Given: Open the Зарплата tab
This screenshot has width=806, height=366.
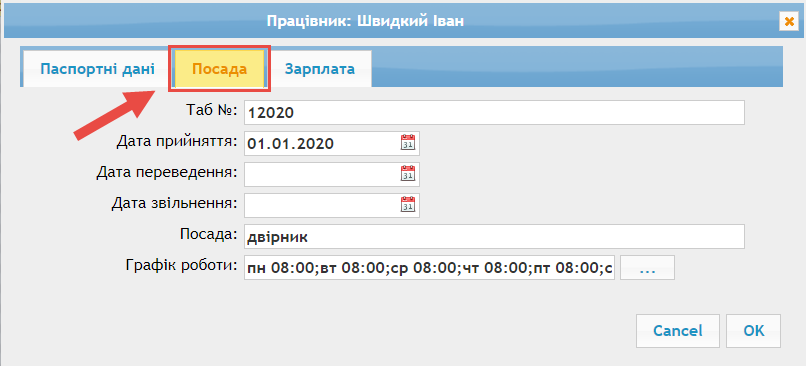Looking at the screenshot, I should [320, 69].
